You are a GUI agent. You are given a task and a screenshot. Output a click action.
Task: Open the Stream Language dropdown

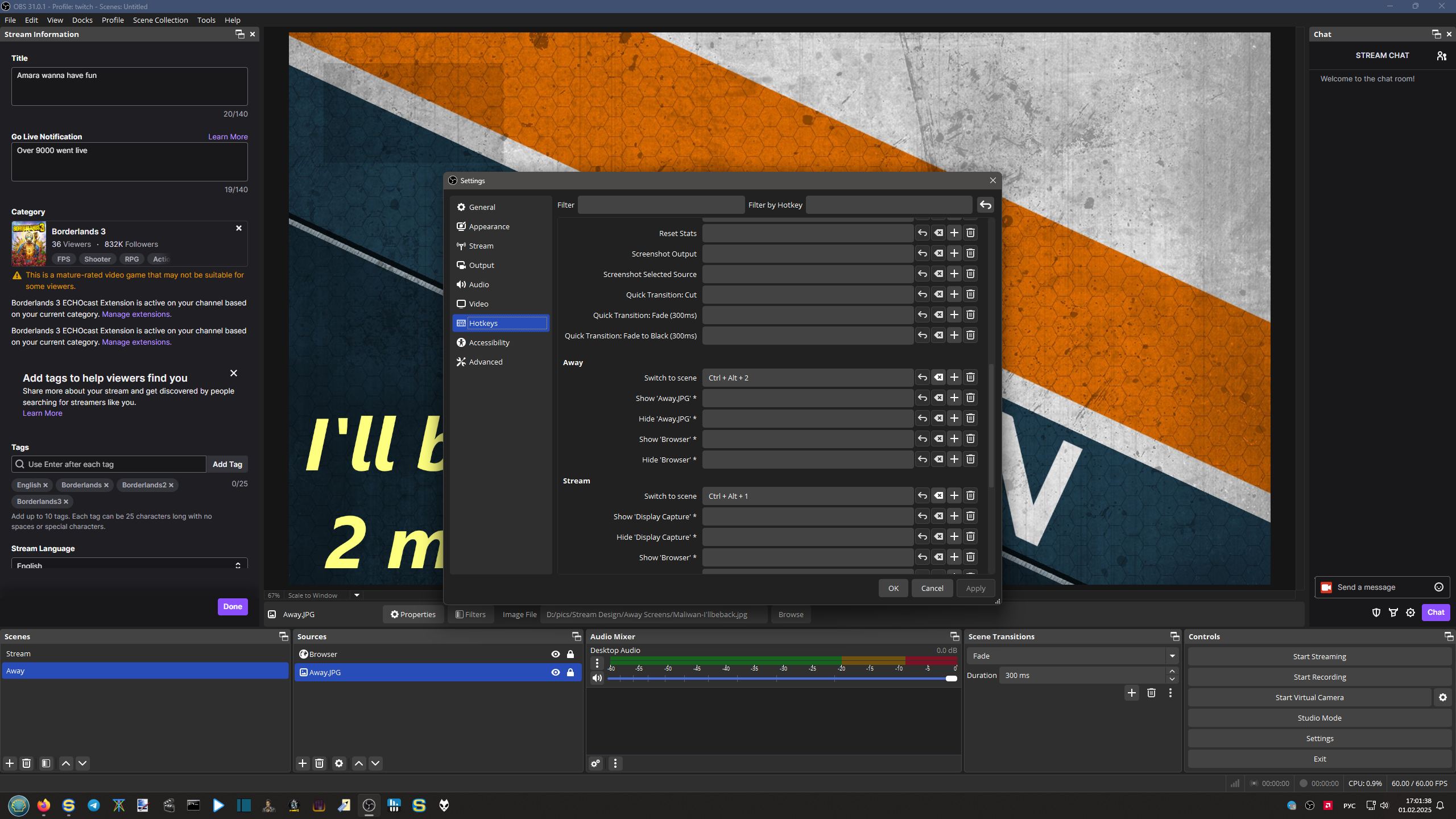(x=129, y=565)
